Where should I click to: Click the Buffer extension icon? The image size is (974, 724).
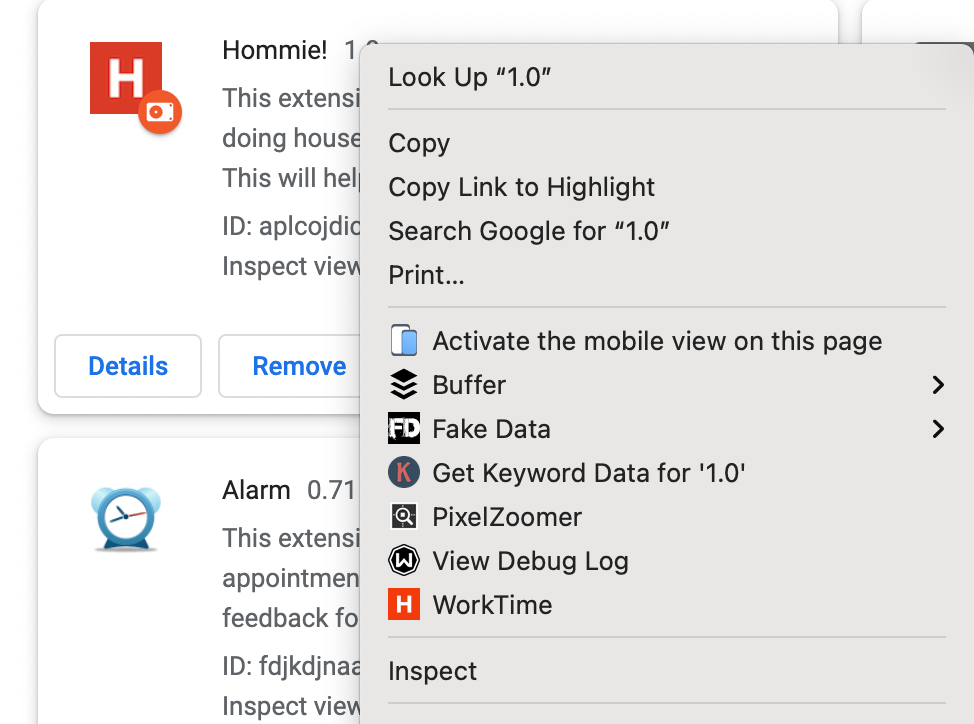(402, 384)
